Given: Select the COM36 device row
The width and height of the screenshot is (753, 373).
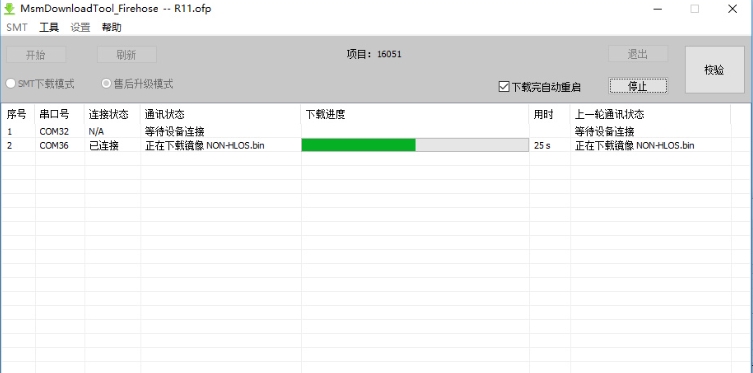Looking at the screenshot, I should (365, 145).
